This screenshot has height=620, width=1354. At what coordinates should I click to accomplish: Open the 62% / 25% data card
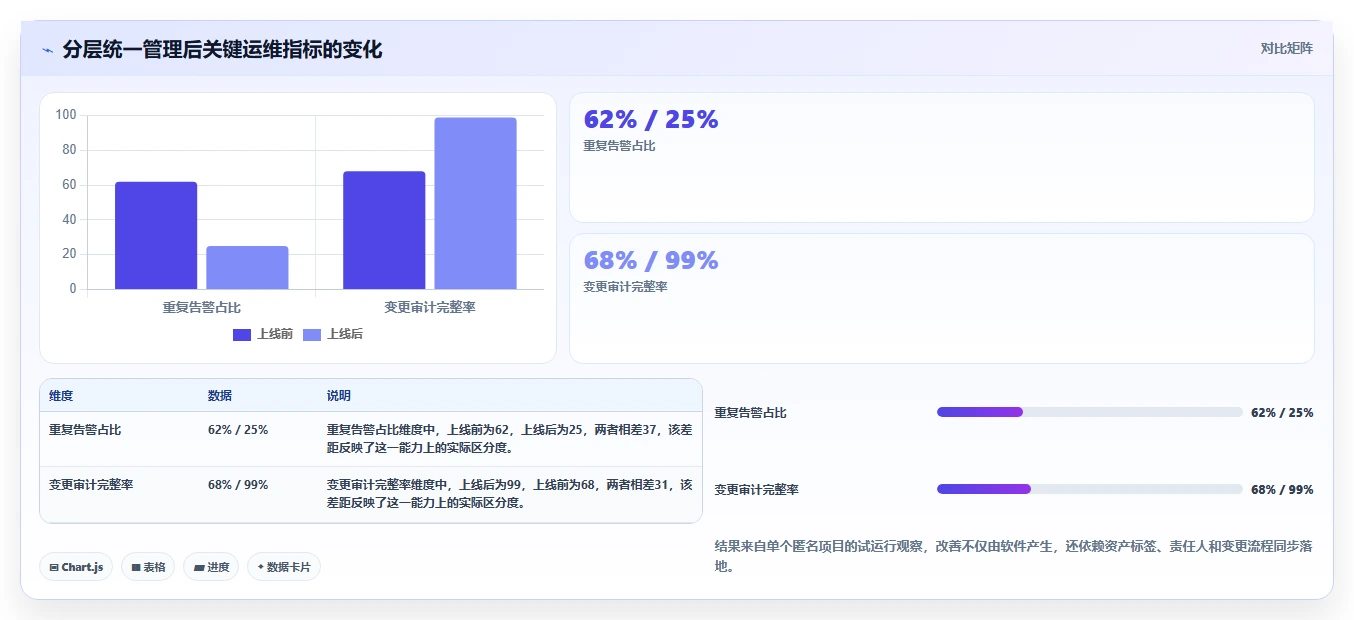tap(942, 157)
